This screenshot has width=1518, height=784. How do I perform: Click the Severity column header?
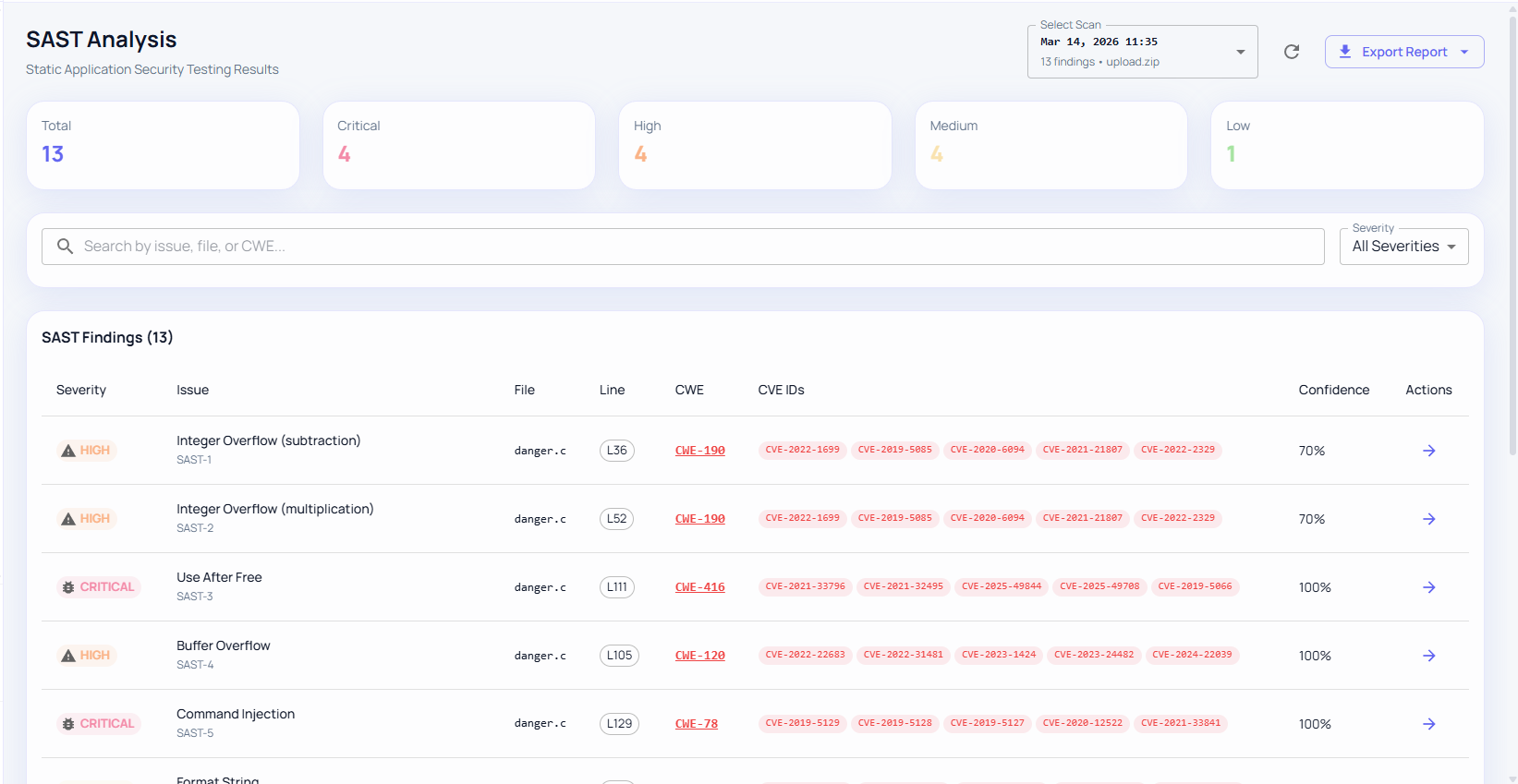point(81,390)
